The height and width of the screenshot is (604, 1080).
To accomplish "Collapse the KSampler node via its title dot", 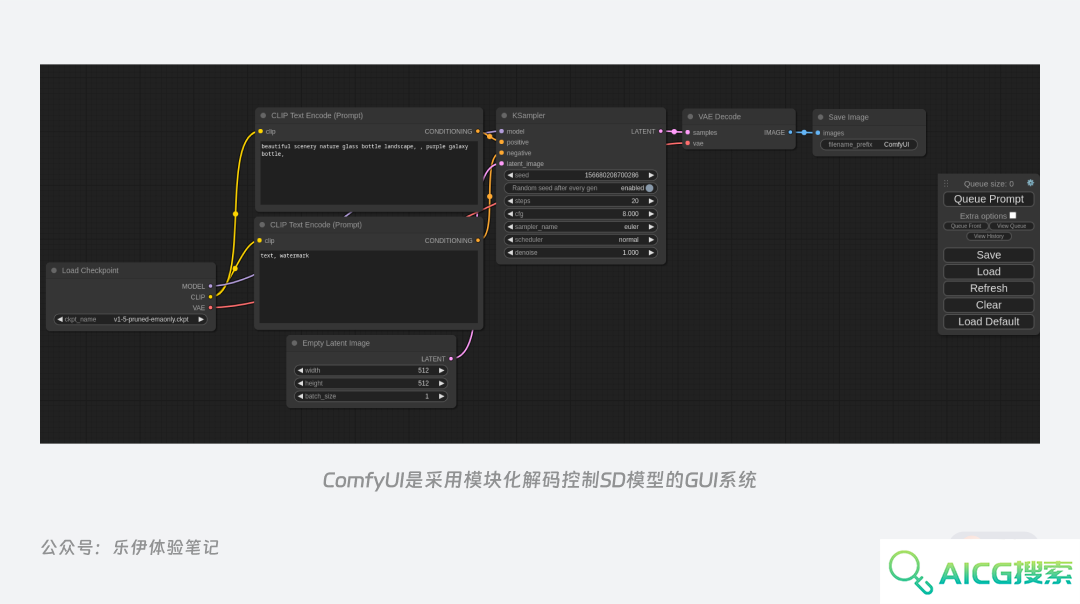I will pos(504,116).
